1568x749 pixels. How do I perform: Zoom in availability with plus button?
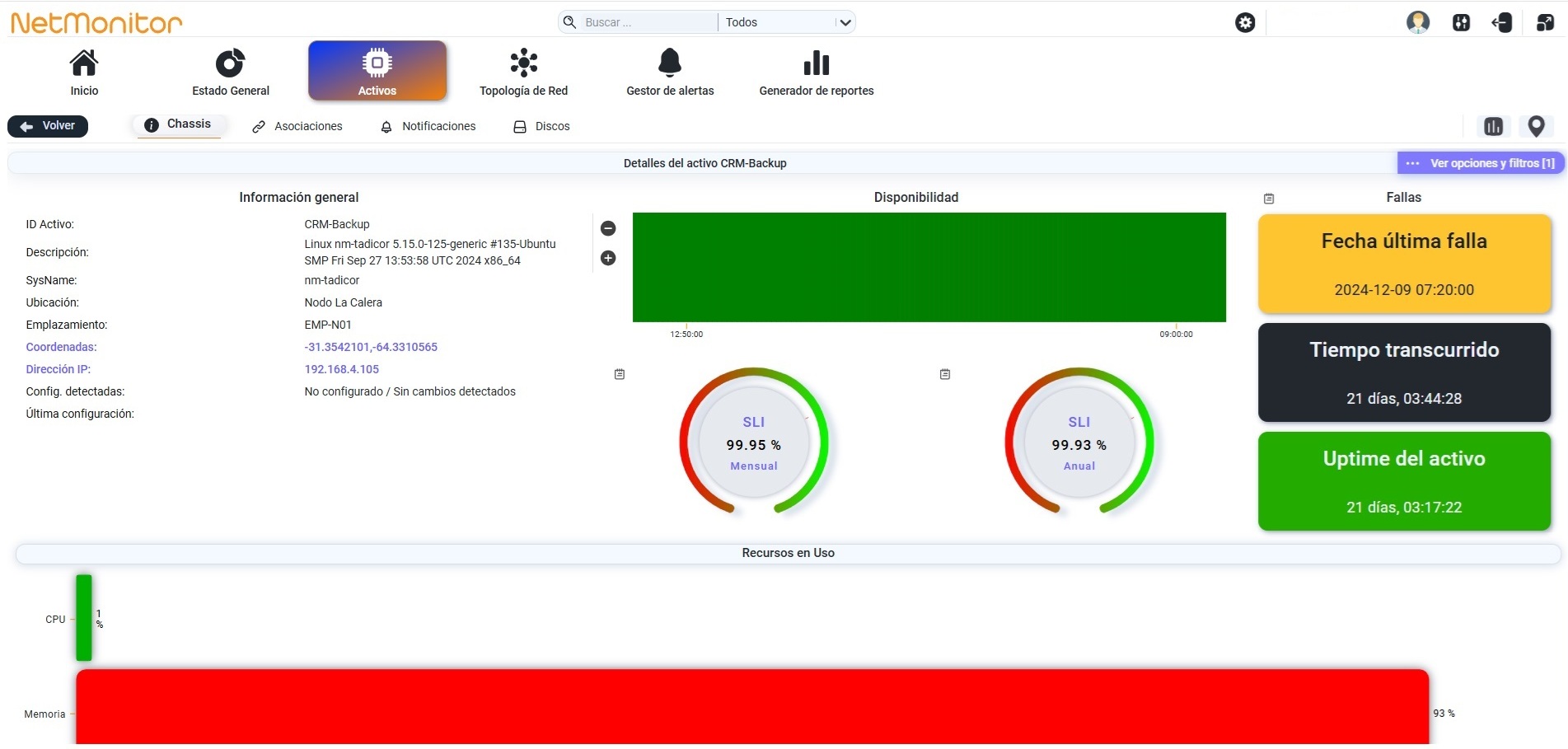[608, 258]
